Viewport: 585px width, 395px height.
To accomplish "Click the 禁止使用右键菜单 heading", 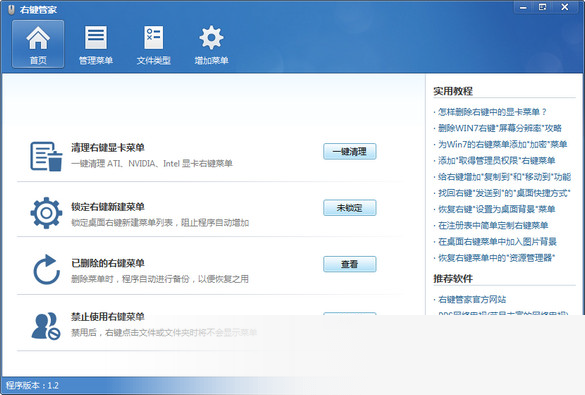I will (x=108, y=317).
